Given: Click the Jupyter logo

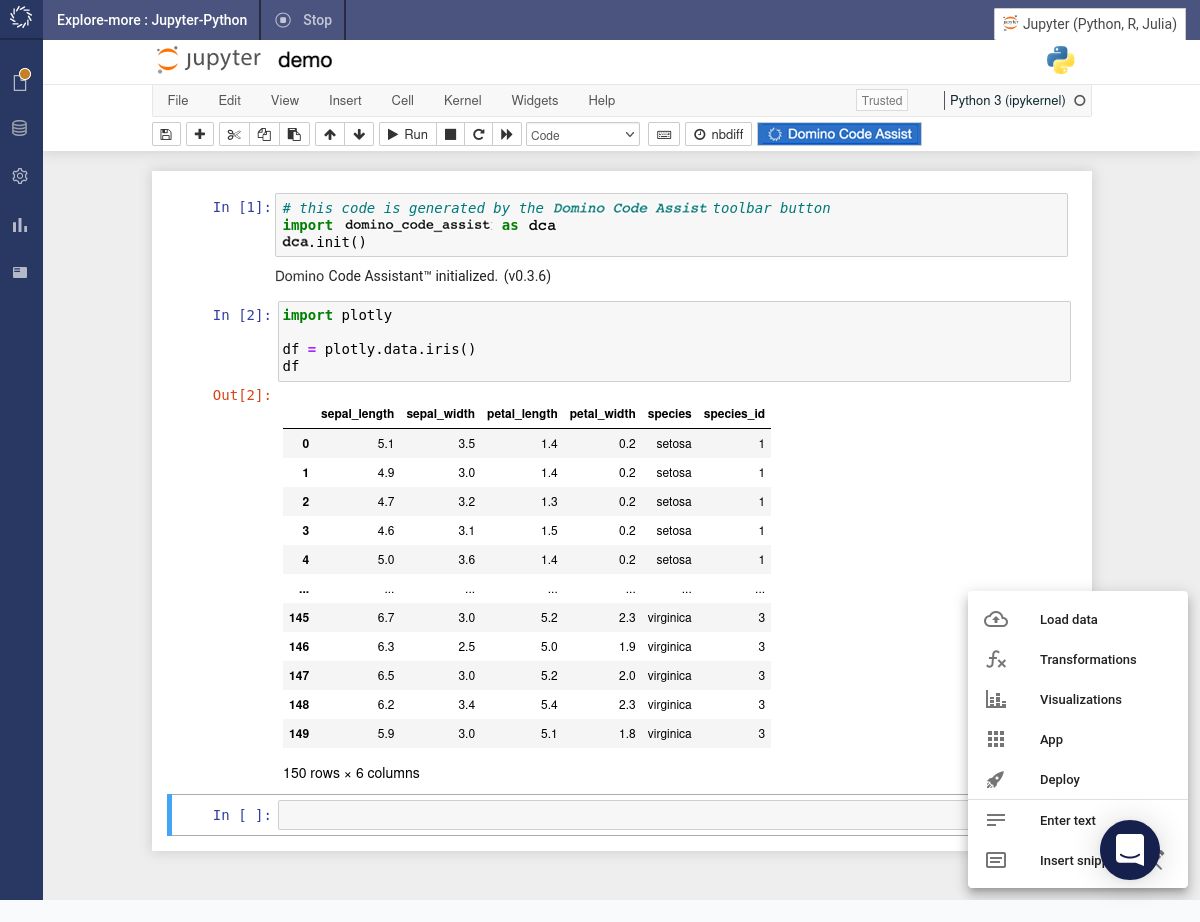Looking at the screenshot, I should point(209,59).
